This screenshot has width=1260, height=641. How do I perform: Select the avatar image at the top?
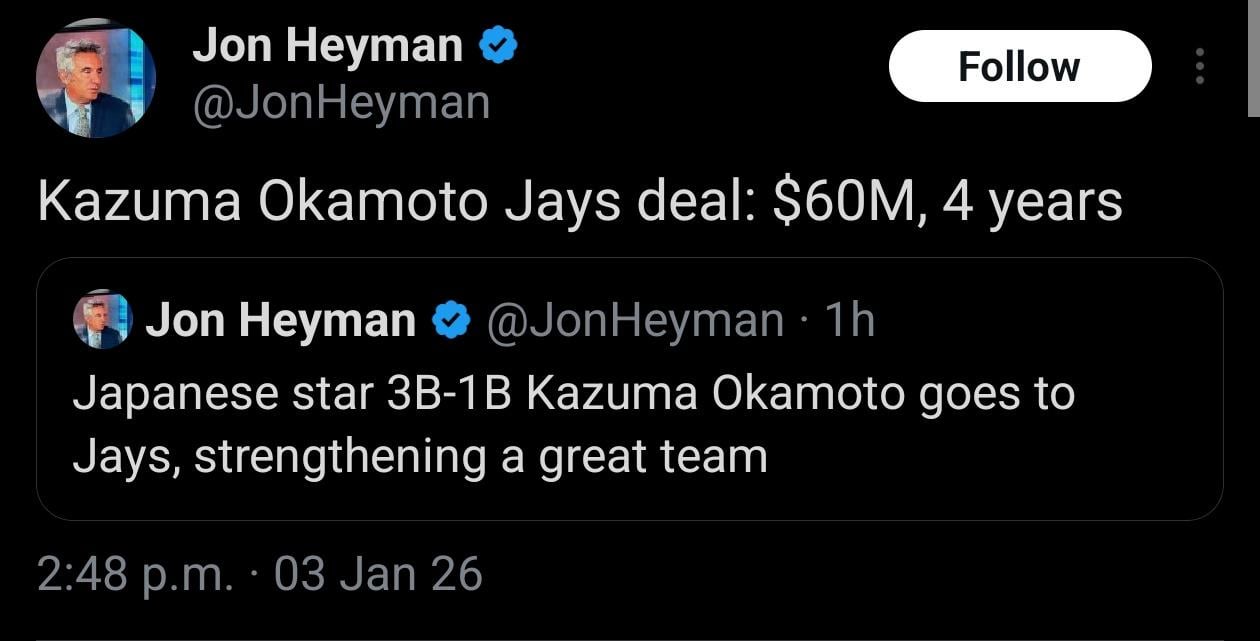97,74
